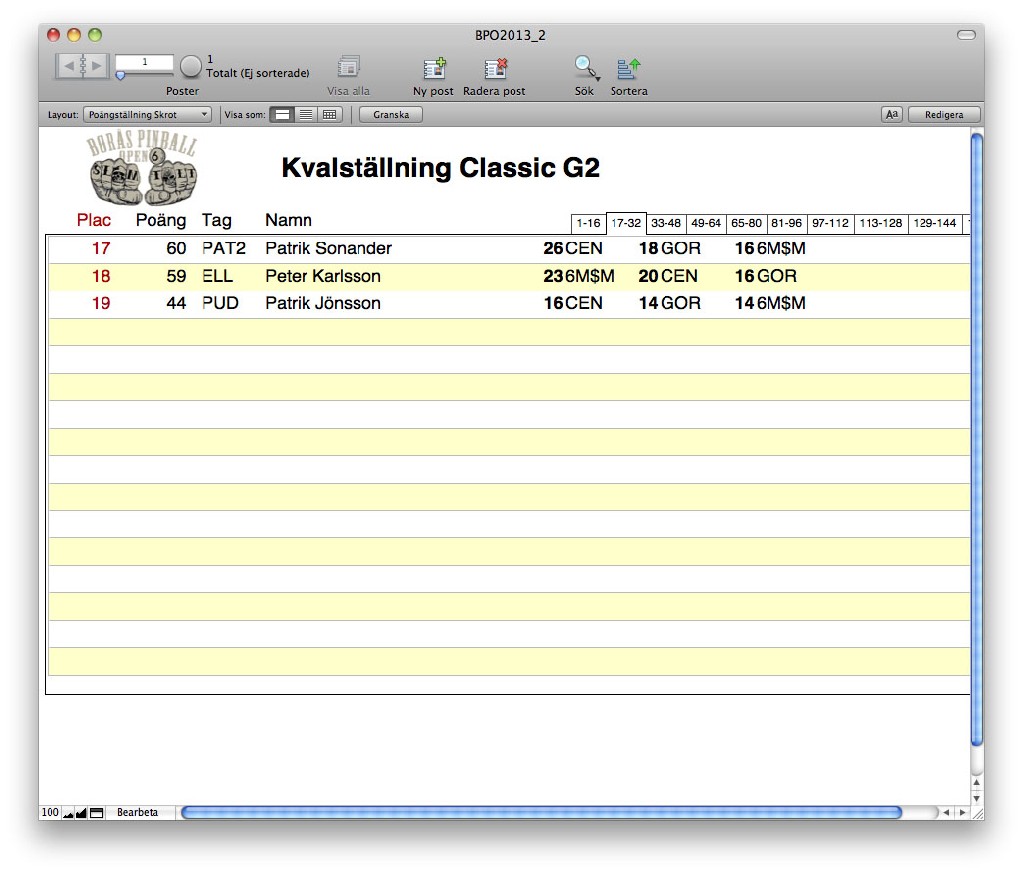Click the horizontal scroll left arrow
This screenshot has width=1024, height=874.
coord(946,813)
